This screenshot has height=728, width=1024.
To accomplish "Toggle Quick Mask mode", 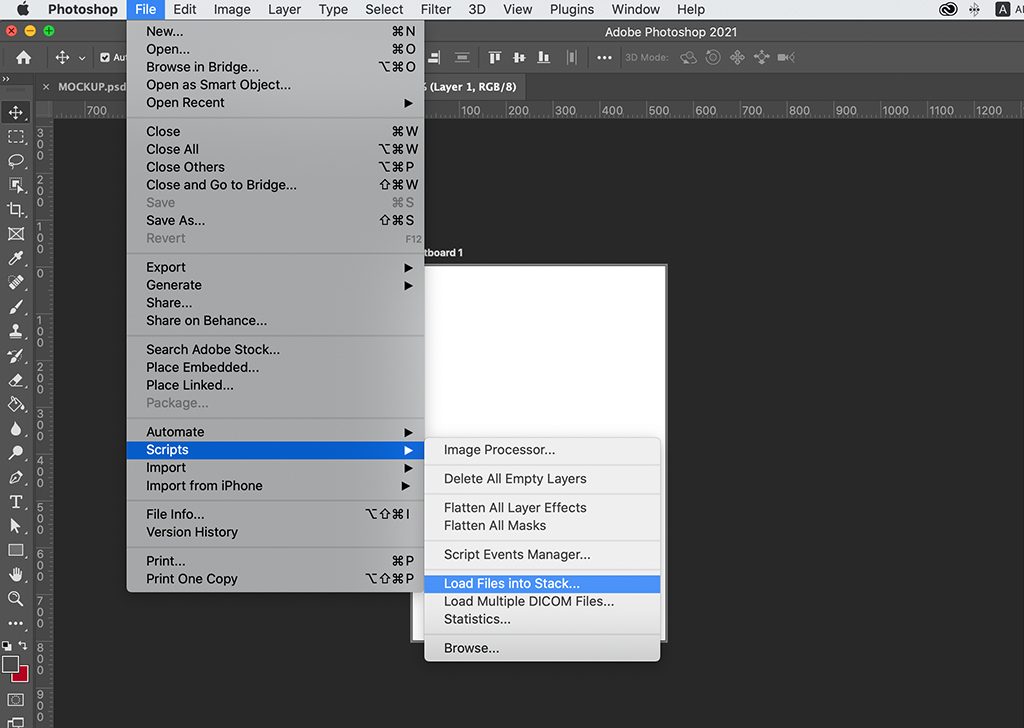I will [16, 699].
